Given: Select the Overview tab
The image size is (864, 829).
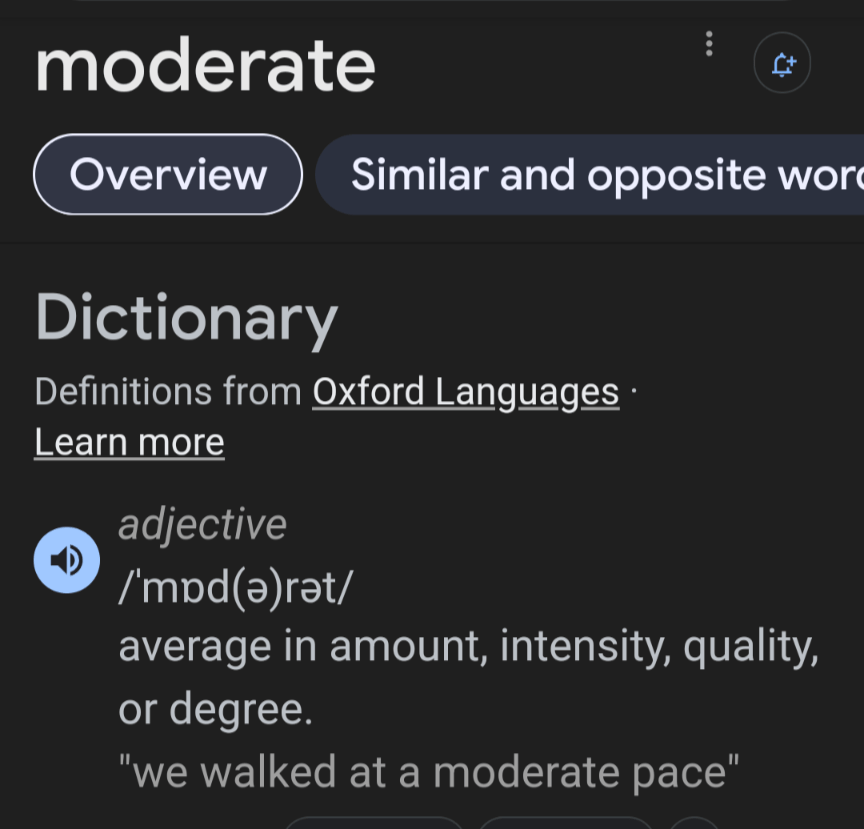Looking at the screenshot, I should click(168, 175).
